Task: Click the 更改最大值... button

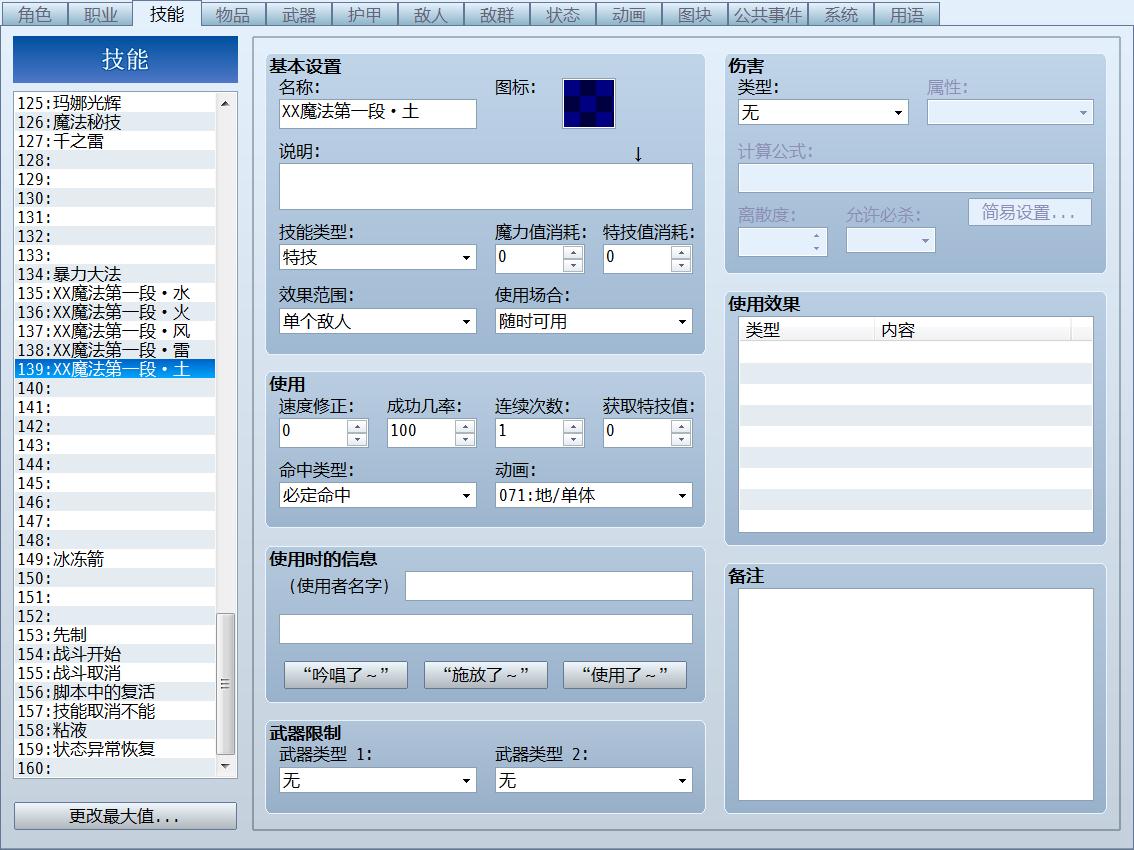Action: tap(125, 816)
